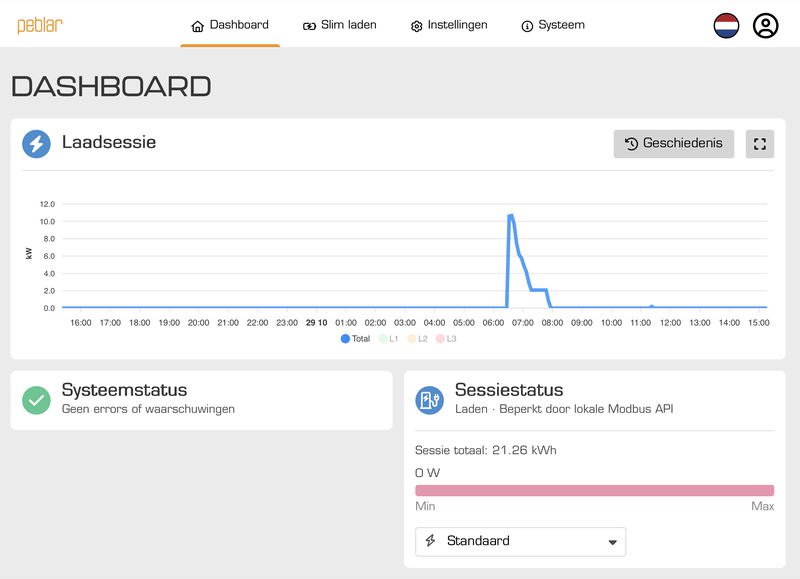Expand dropdown using the caret arrow
The width and height of the screenshot is (800, 579).
pyautogui.click(x=613, y=542)
